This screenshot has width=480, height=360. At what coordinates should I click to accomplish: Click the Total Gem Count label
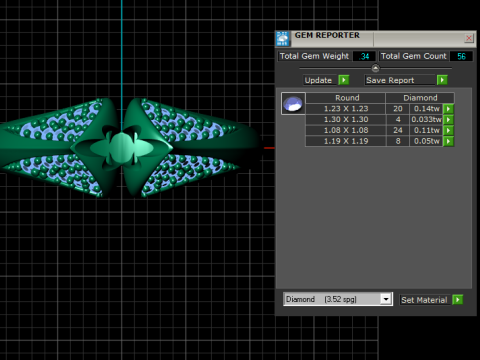[x=413, y=56]
